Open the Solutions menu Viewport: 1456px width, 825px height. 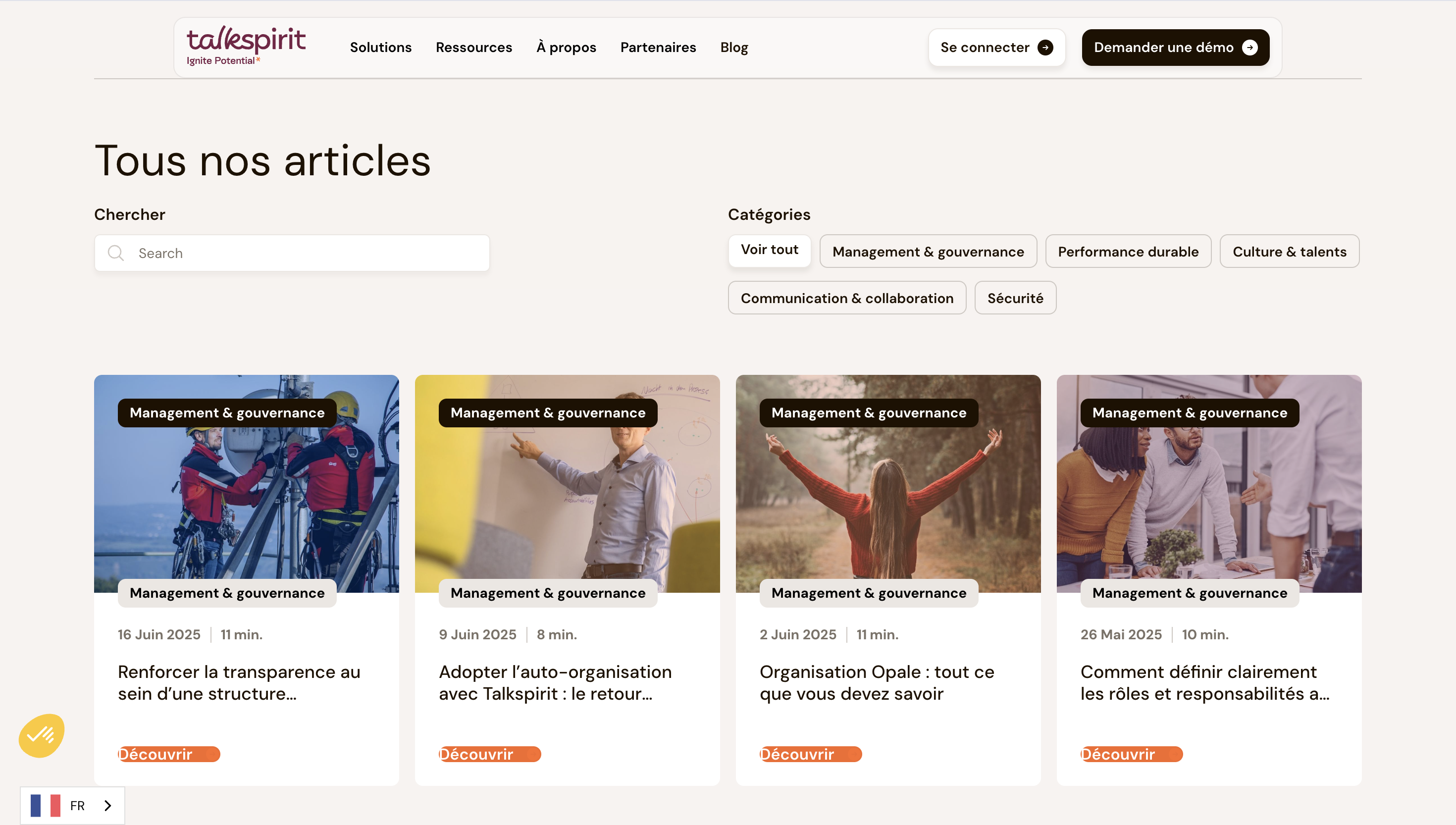[381, 47]
